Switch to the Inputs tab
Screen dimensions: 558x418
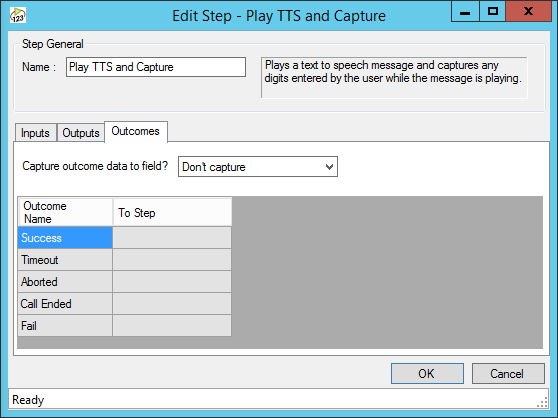coord(35,133)
